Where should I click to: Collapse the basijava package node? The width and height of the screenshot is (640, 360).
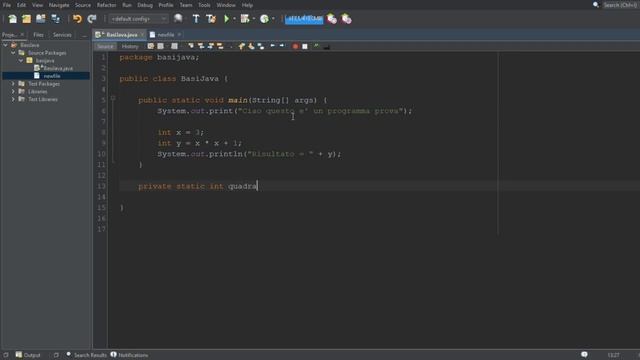point(21,60)
